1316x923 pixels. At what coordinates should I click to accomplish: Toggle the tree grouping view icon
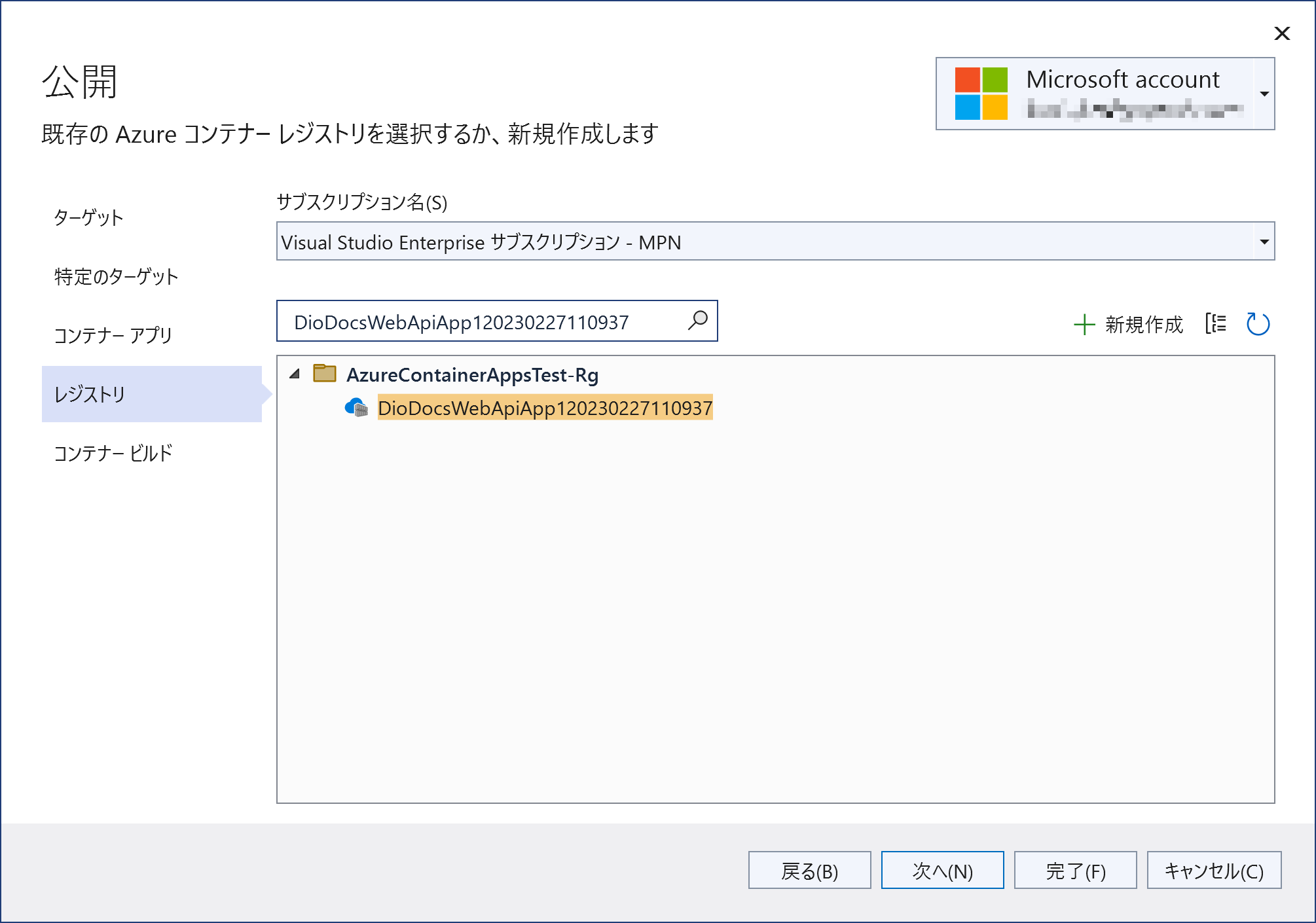(1216, 323)
